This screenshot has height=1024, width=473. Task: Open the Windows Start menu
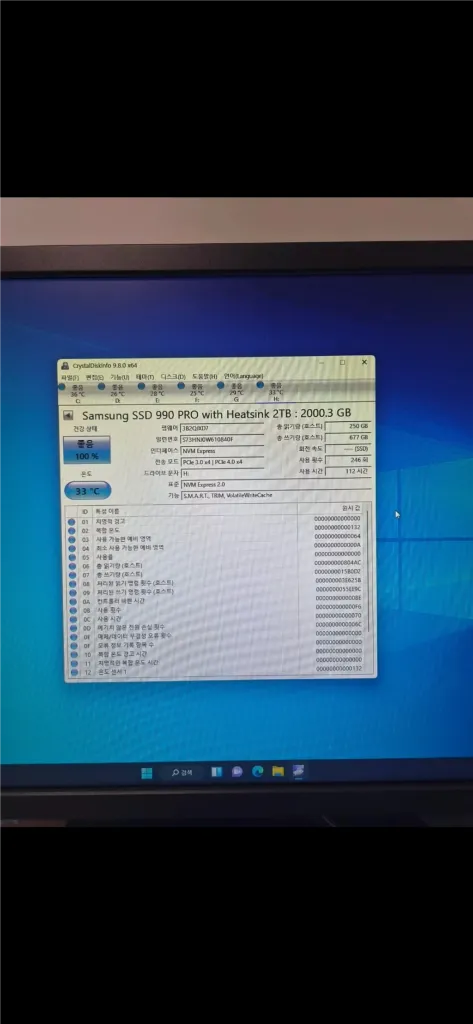click(x=147, y=773)
